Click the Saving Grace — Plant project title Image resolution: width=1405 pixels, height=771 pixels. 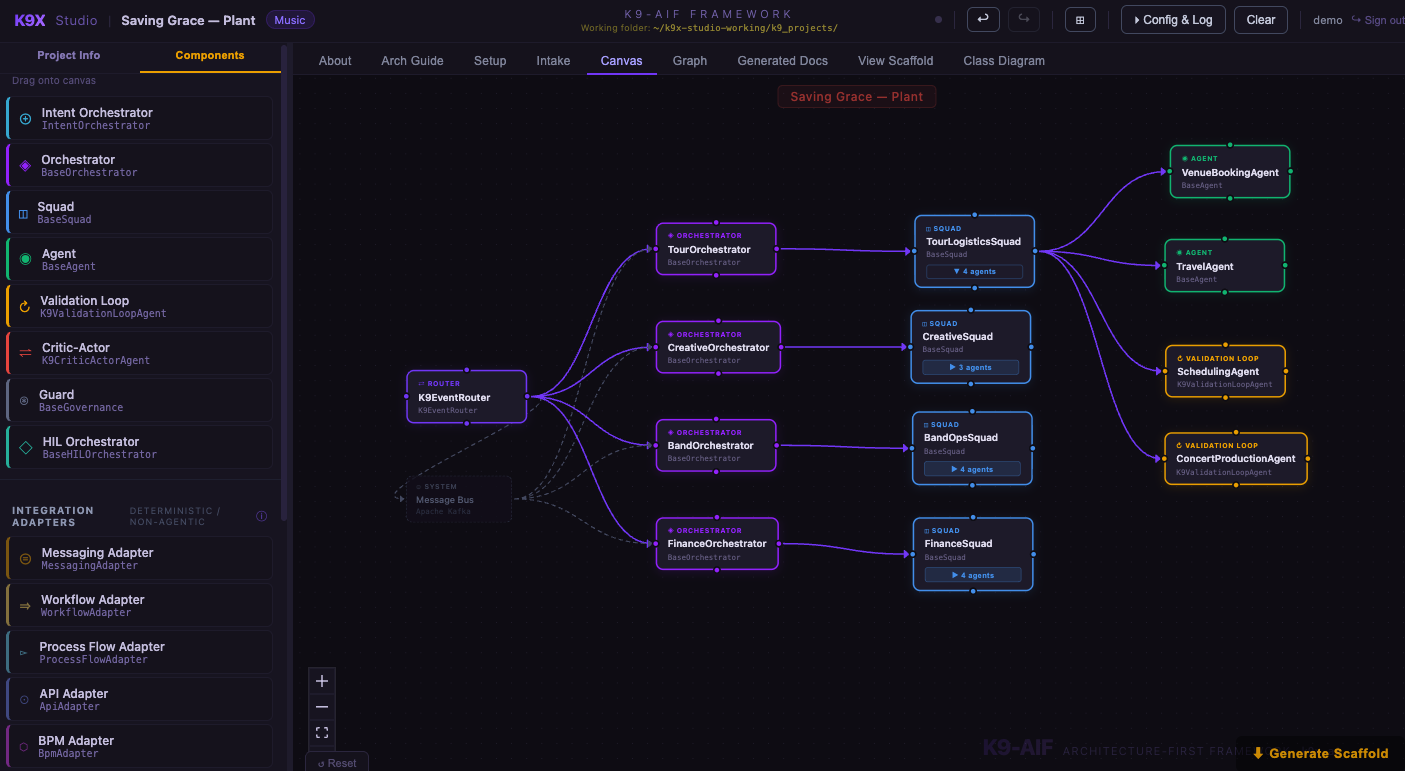(188, 20)
